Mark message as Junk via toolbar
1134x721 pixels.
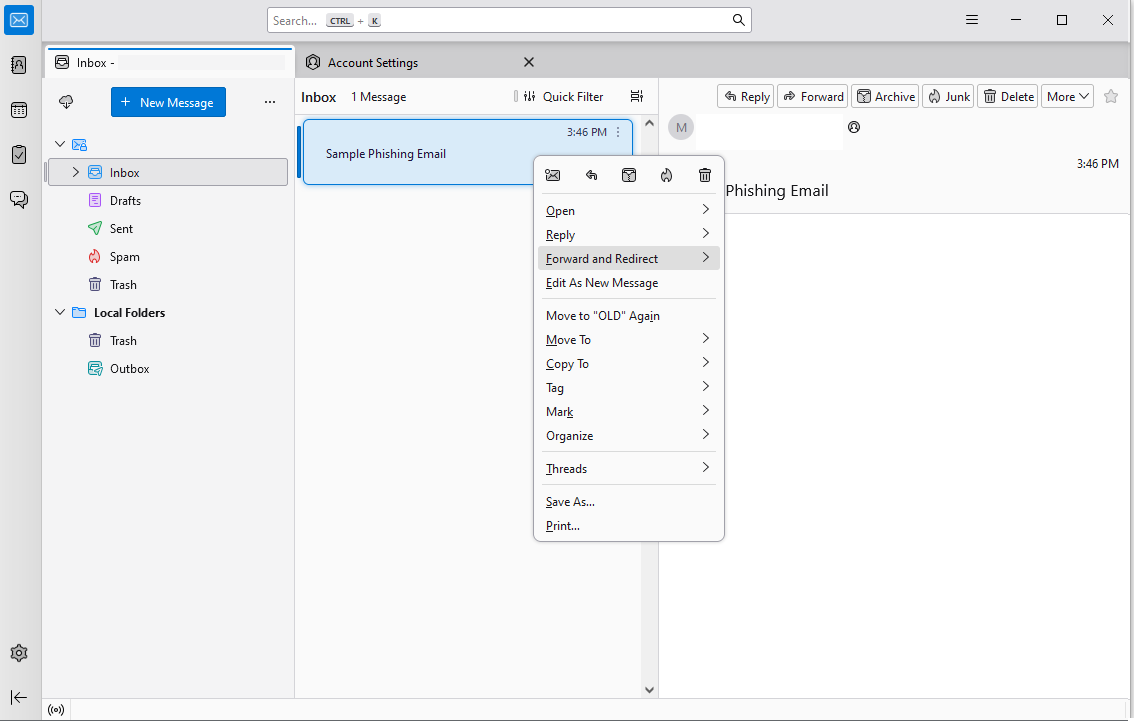(x=949, y=96)
